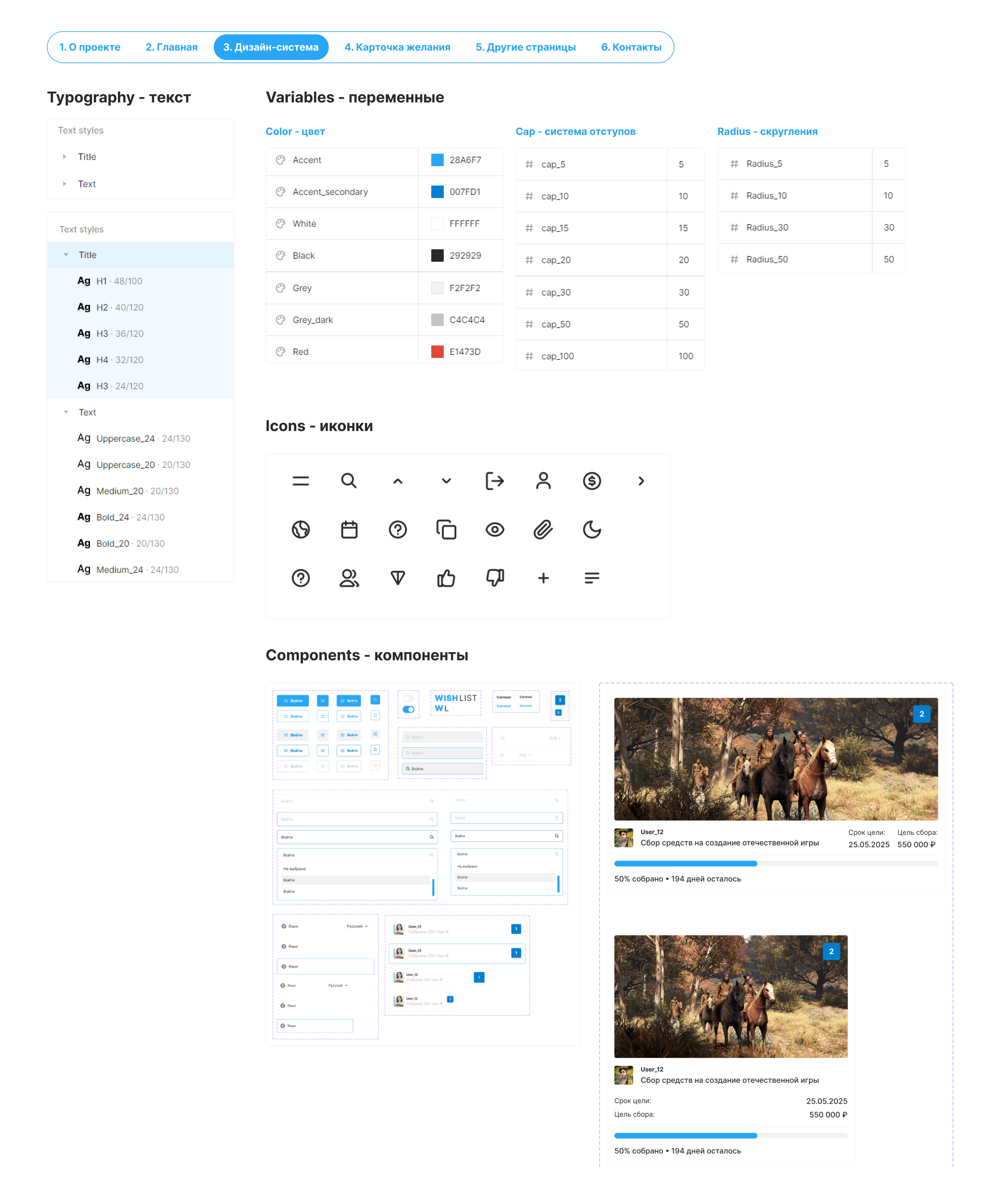Select the calendar icon

click(x=349, y=529)
